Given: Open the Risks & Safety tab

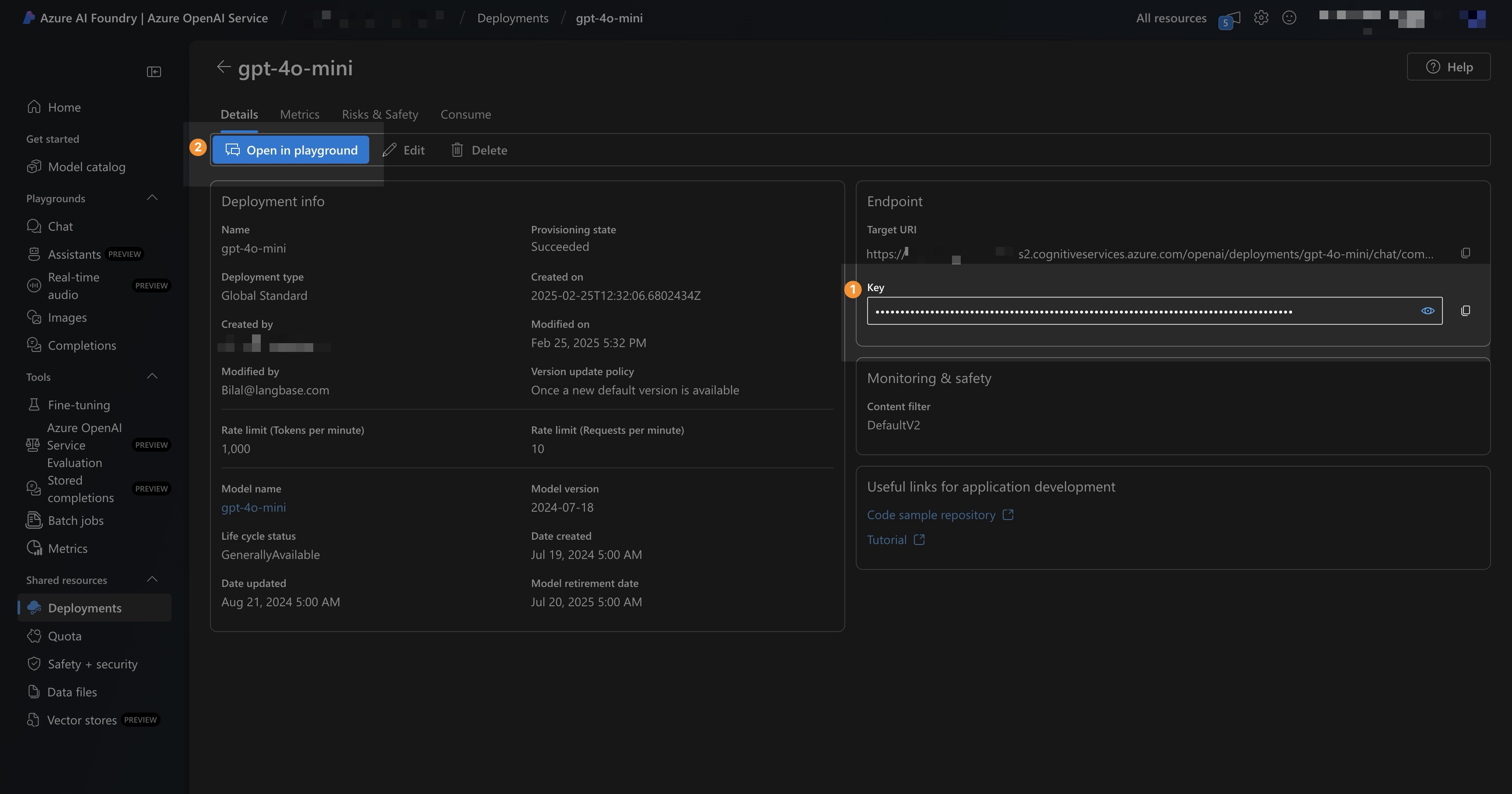Looking at the screenshot, I should (x=380, y=115).
